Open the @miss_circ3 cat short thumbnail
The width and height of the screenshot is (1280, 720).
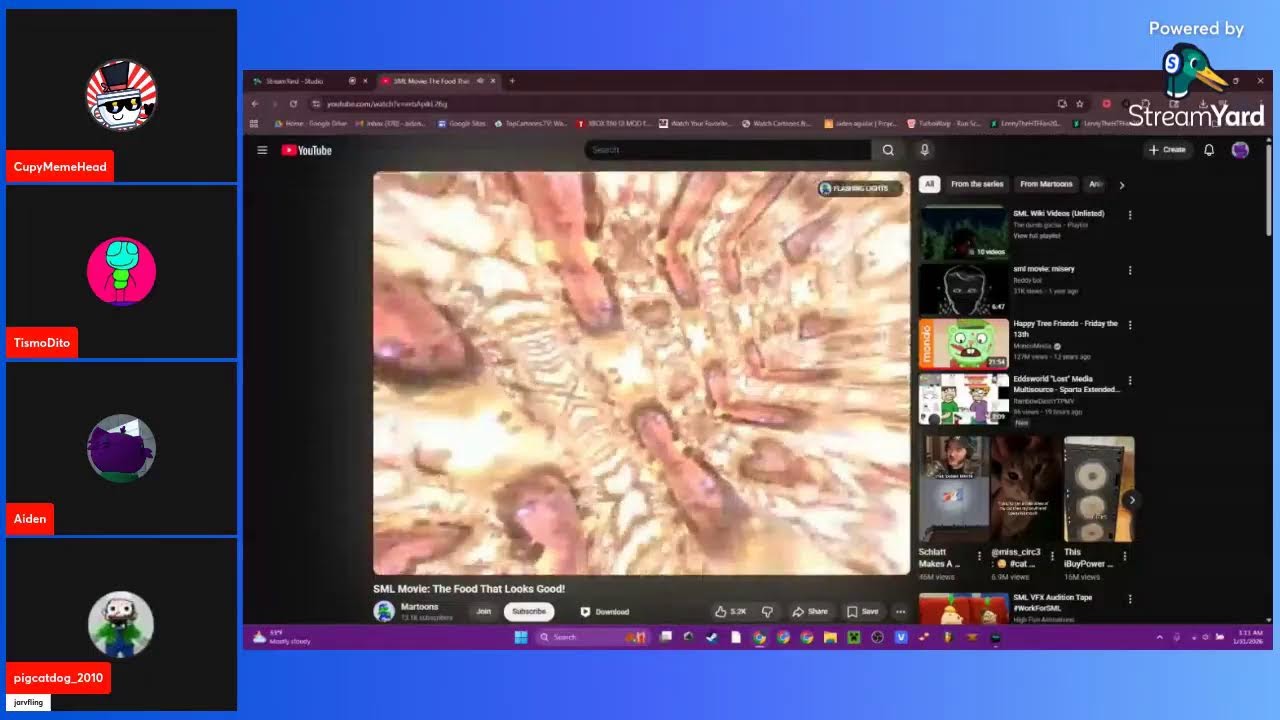tap(1026, 489)
